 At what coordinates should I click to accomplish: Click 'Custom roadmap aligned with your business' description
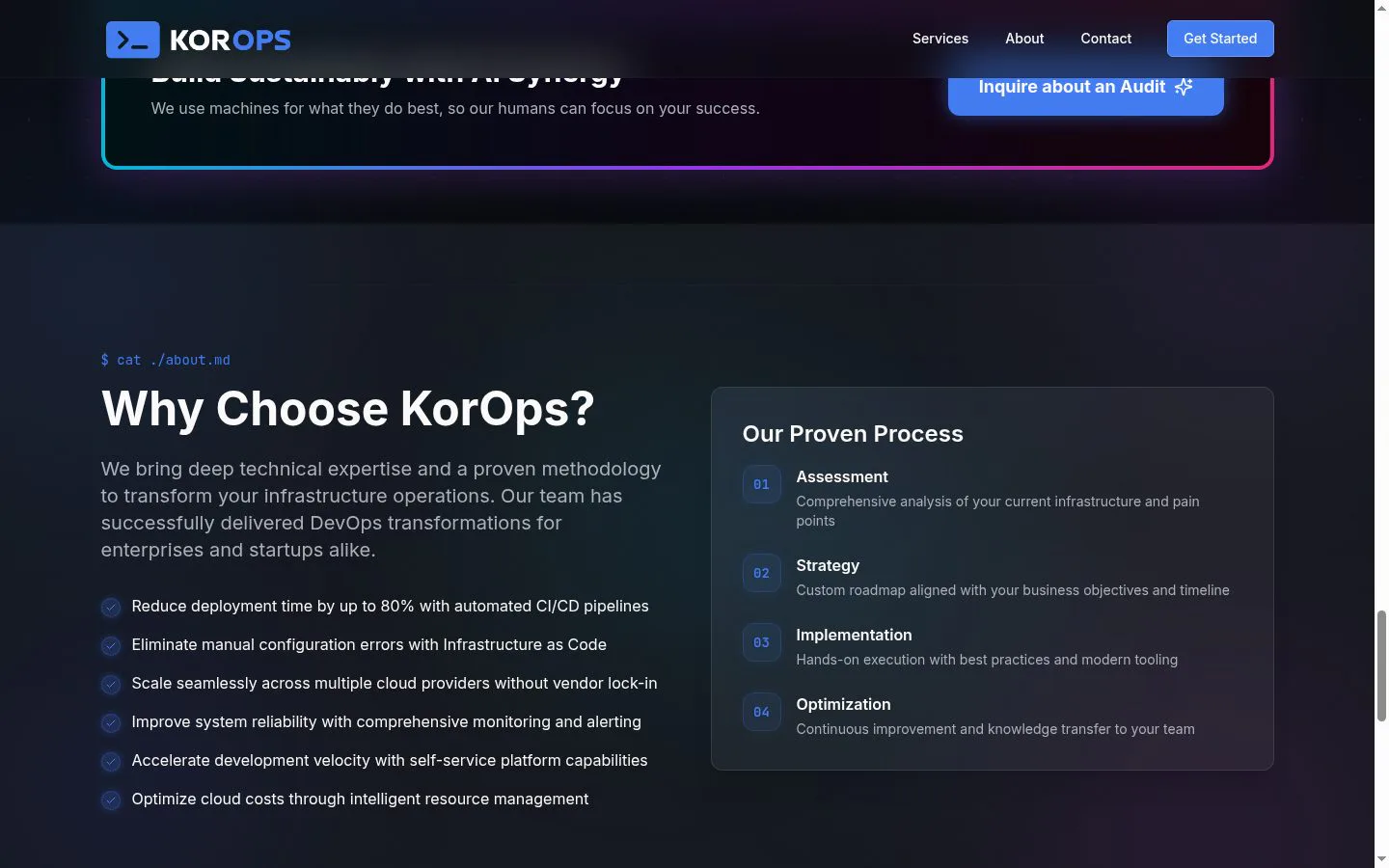(x=1013, y=590)
